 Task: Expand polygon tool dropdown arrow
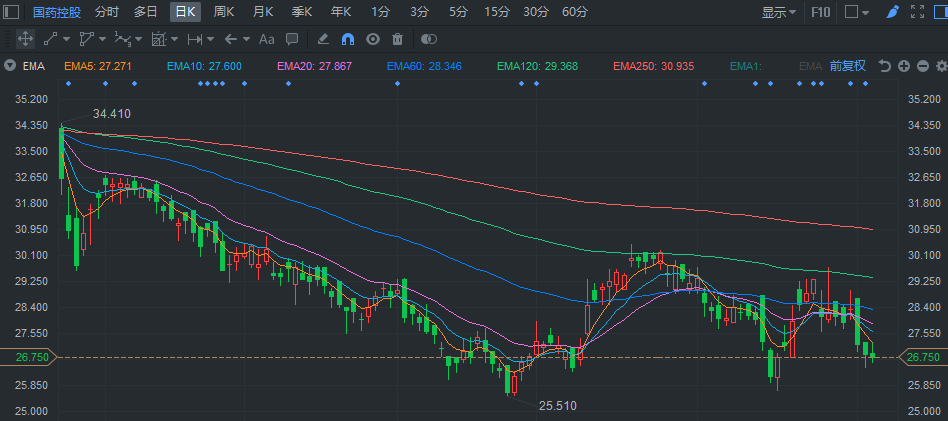(x=102, y=39)
